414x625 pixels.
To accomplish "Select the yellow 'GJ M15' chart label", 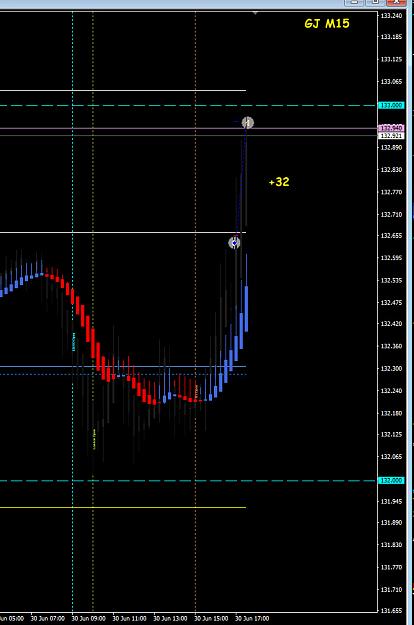I will point(327,24).
